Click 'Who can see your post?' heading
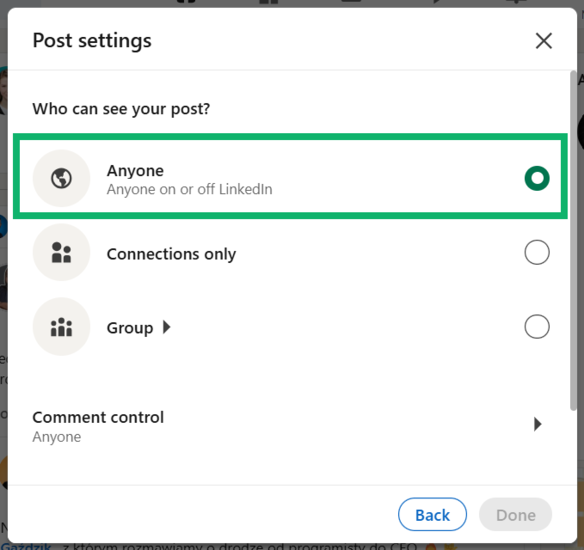The image size is (584, 550). coord(121,109)
